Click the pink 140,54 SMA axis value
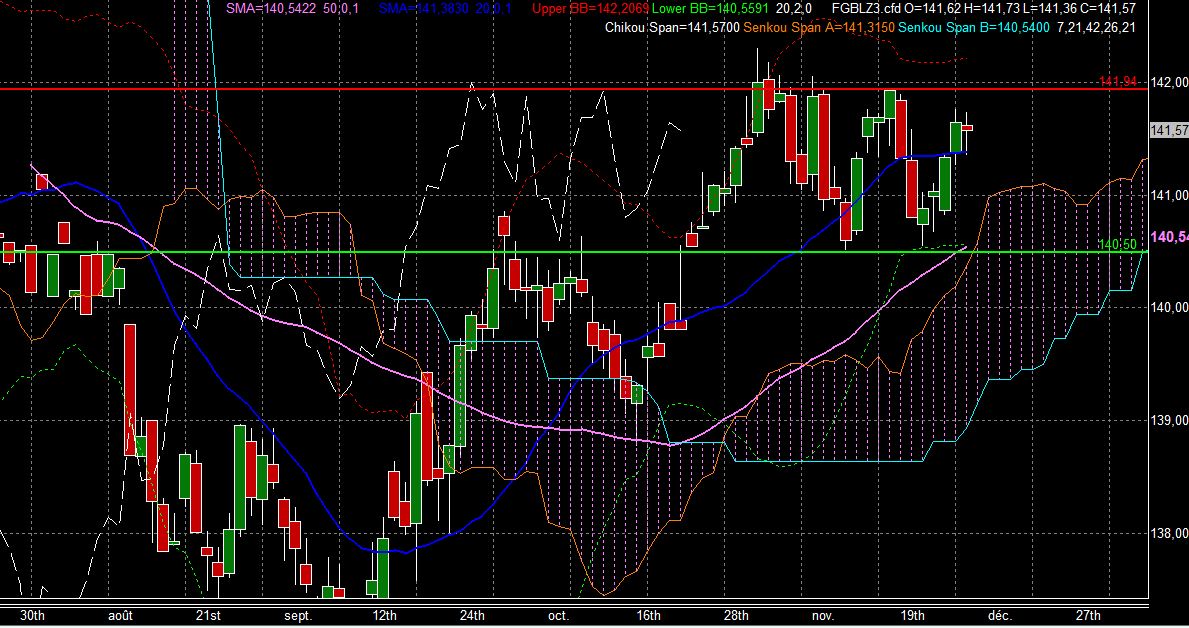 coord(1169,237)
